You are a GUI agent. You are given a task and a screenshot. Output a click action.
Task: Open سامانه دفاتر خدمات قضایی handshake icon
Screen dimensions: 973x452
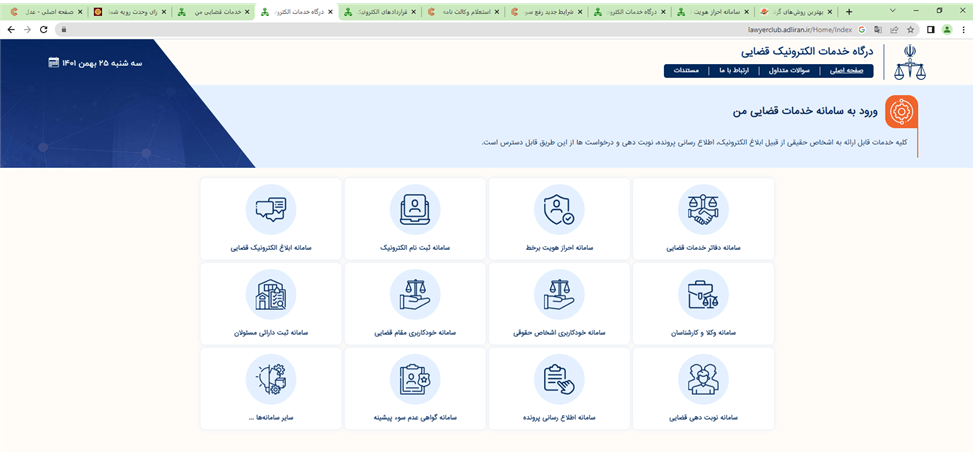click(x=702, y=210)
